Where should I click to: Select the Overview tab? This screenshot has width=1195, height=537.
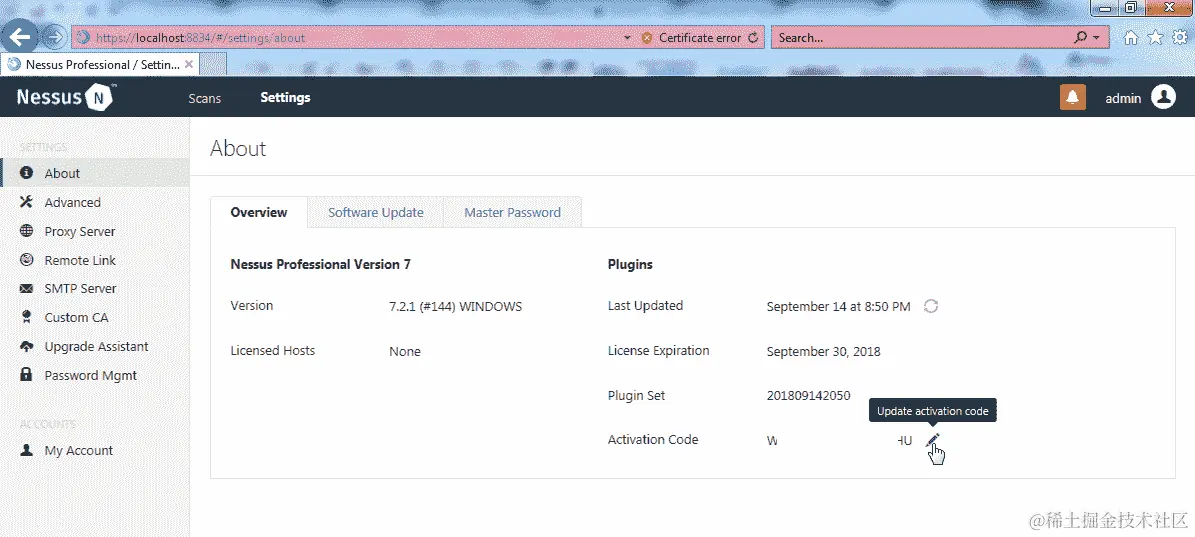258,213
